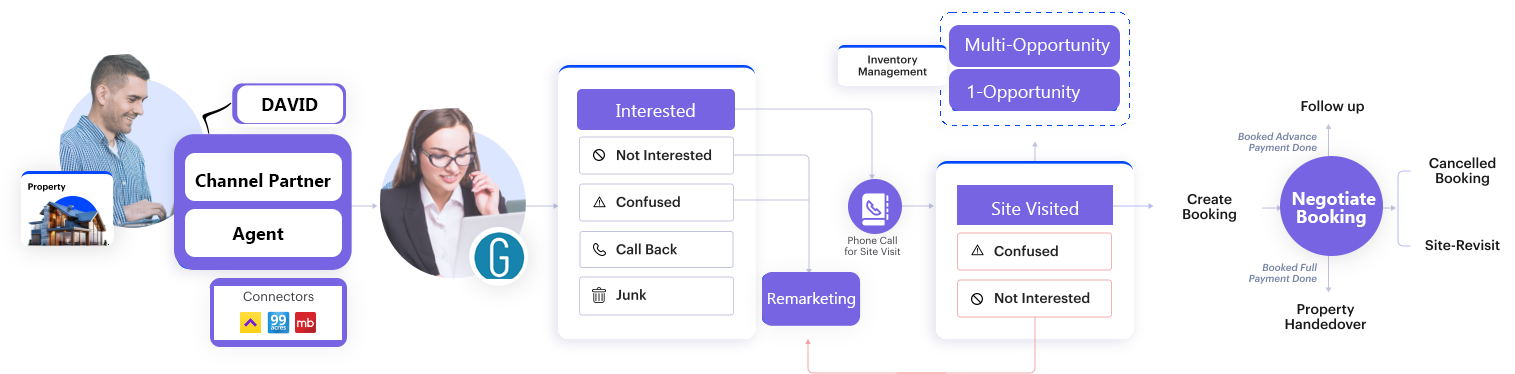Click the Create Booking text
Screen dimensions: 1515x374
(x=1209, y=207)
